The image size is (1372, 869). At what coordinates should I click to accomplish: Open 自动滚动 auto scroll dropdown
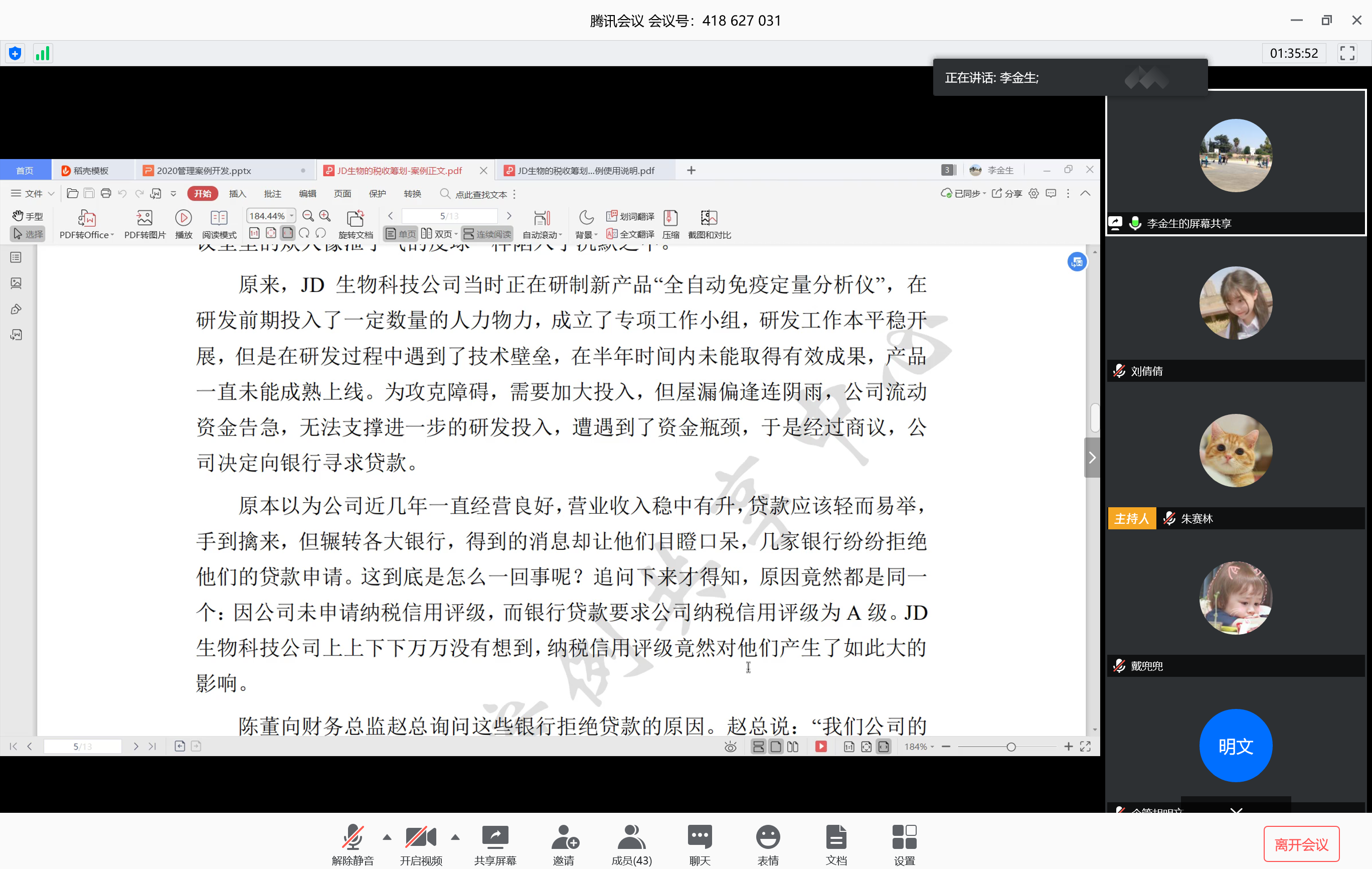543,225
